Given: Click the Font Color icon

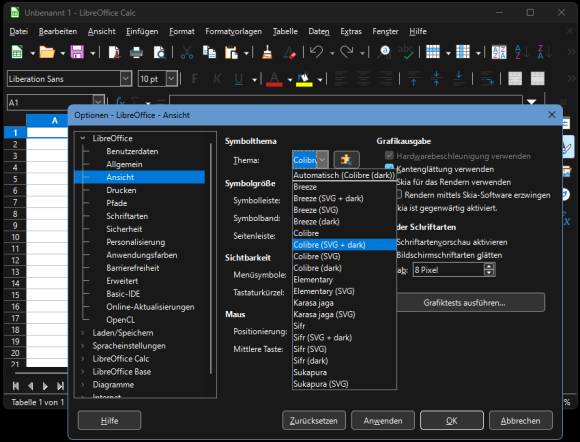Looking at the screenshot, I should coord(274,79).
